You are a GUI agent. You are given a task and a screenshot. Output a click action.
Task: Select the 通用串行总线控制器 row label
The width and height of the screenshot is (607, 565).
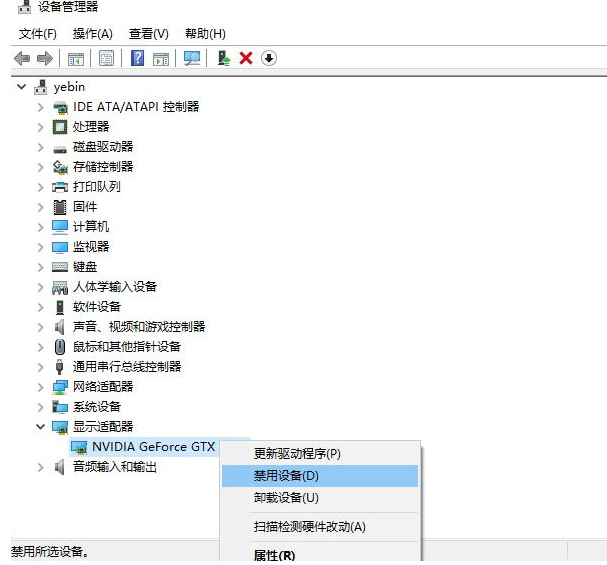tap(127, 367)
